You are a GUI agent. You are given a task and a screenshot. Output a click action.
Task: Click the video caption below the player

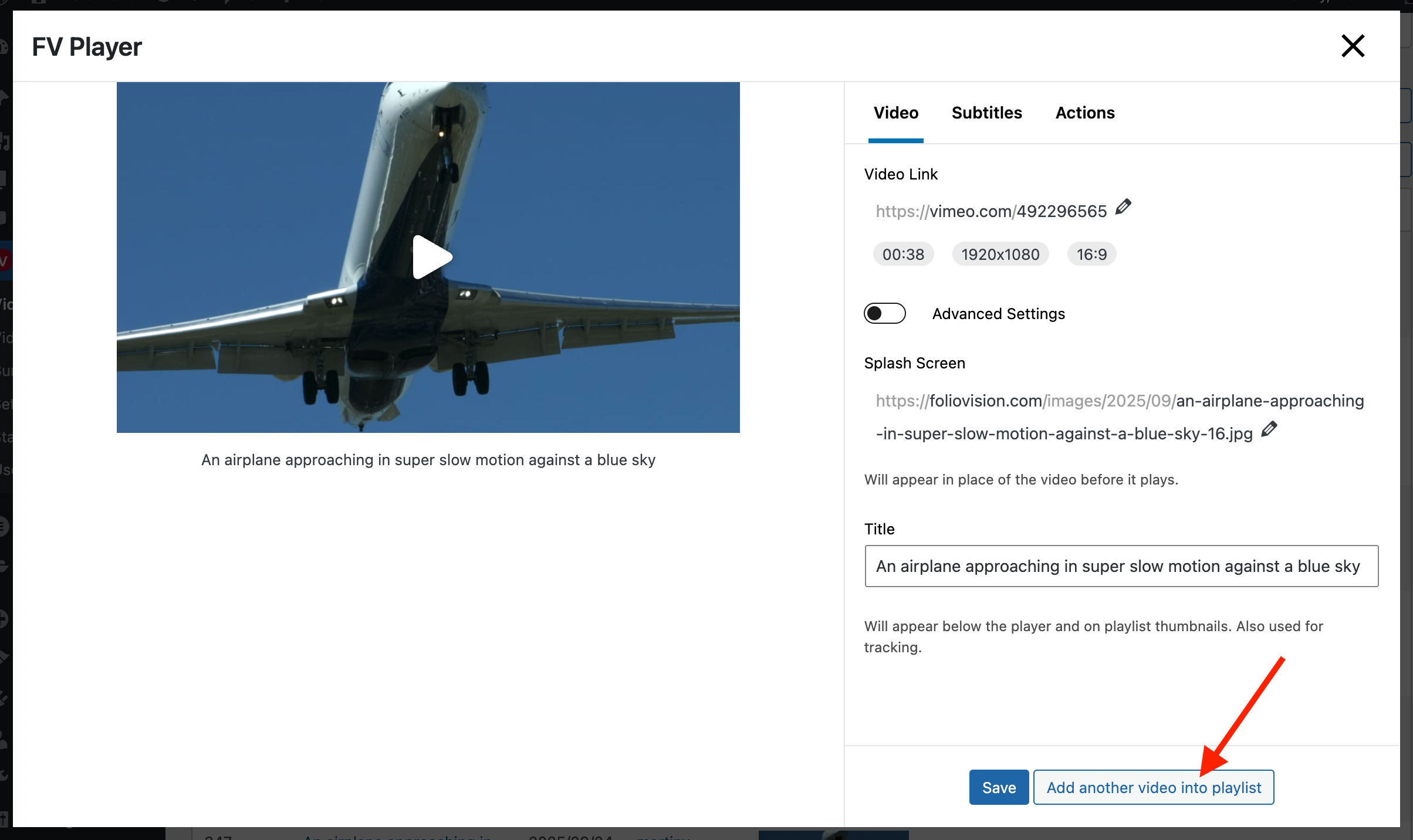[428, 460]
